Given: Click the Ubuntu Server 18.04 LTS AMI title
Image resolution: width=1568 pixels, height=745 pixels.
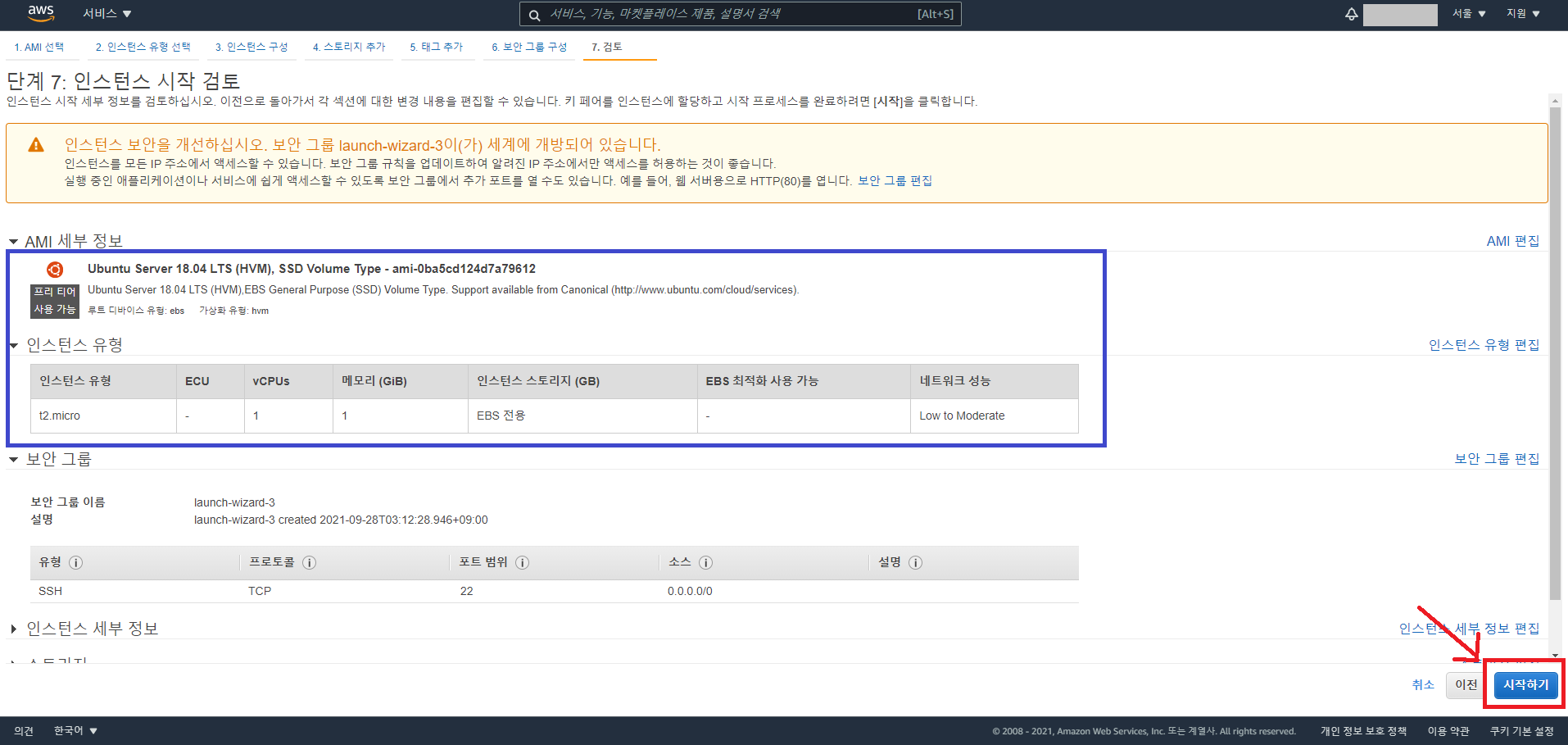Looking at the screenshot, I should [x=311, y=269].
